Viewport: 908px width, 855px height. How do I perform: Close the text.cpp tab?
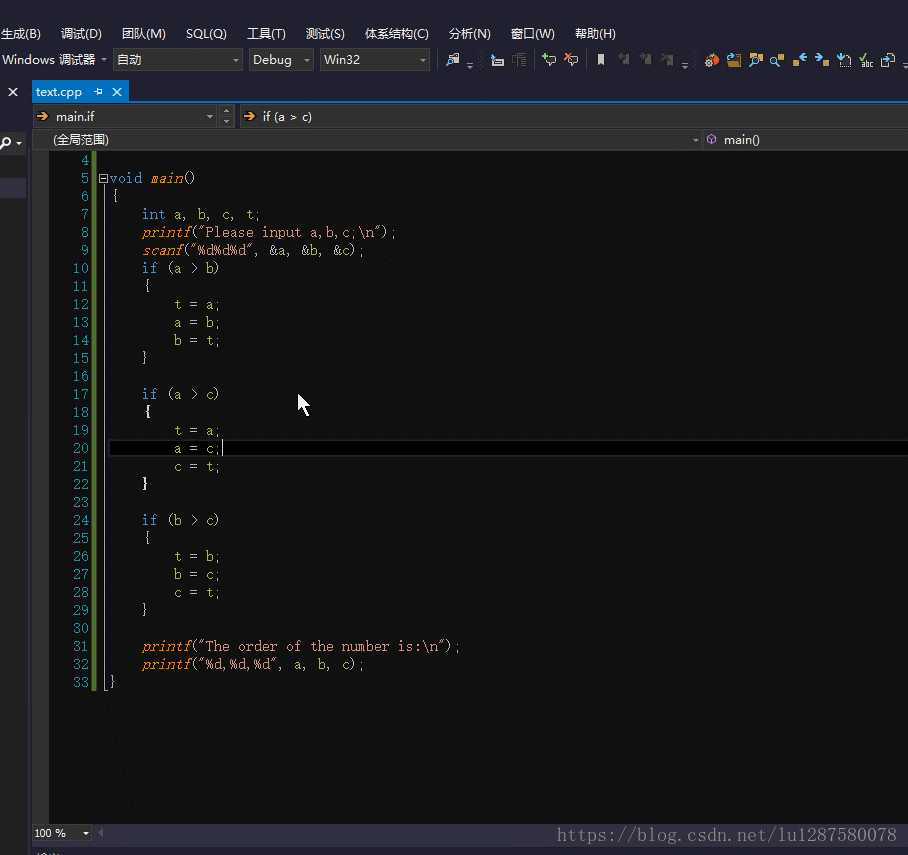[x=117, y=92]
